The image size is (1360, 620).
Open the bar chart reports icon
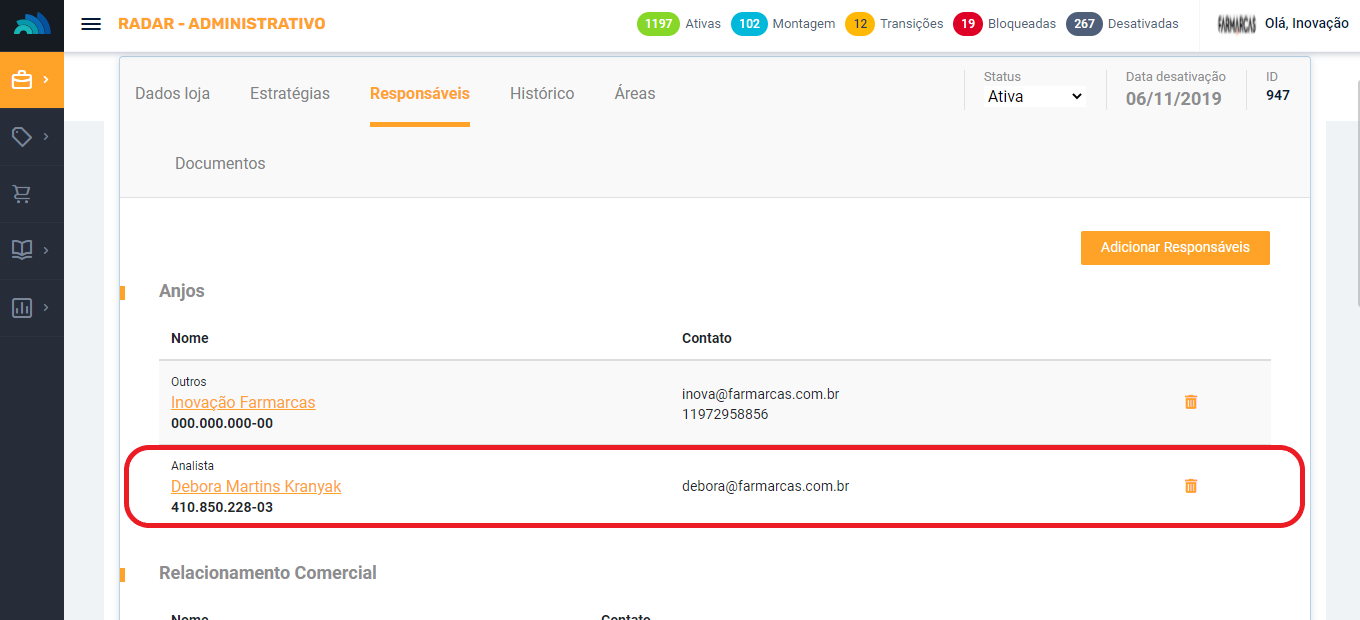[22, 308]
